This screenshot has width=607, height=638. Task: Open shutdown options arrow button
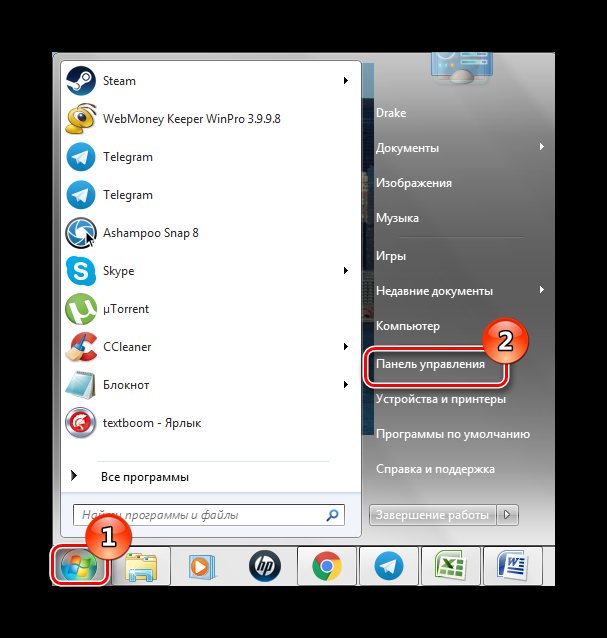[x=507, y=515]
